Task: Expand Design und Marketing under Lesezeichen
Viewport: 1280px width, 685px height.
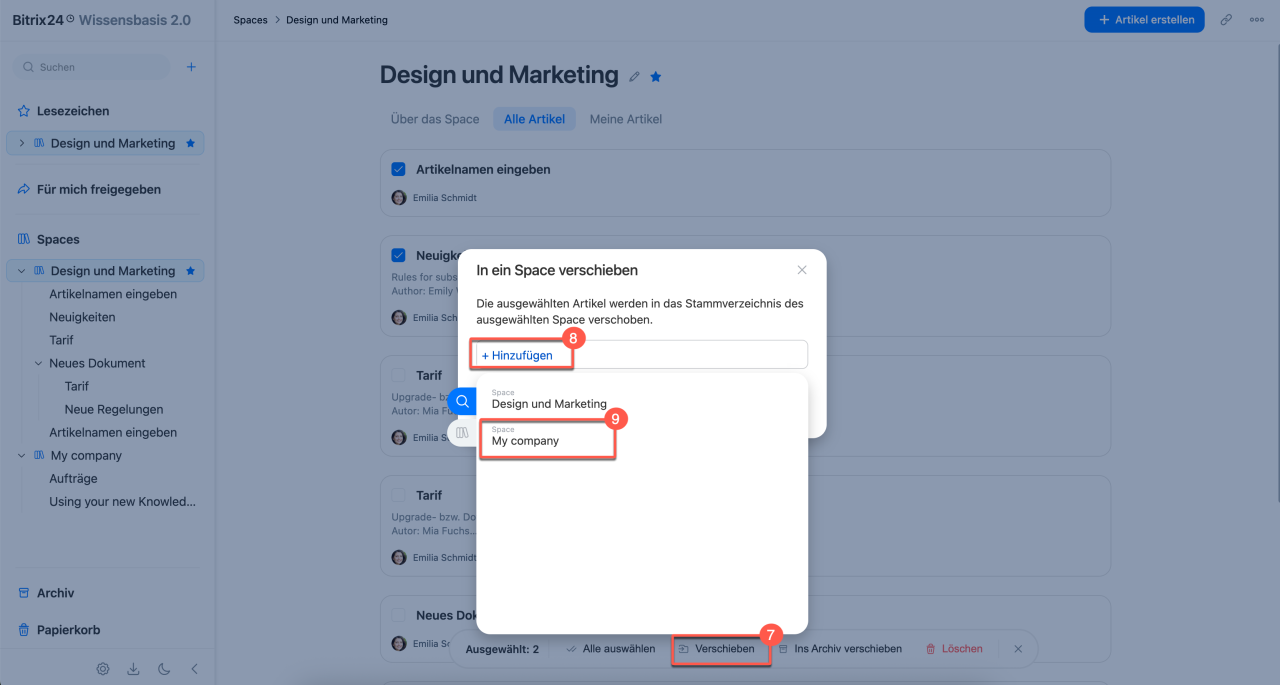Action: (22, 143)
